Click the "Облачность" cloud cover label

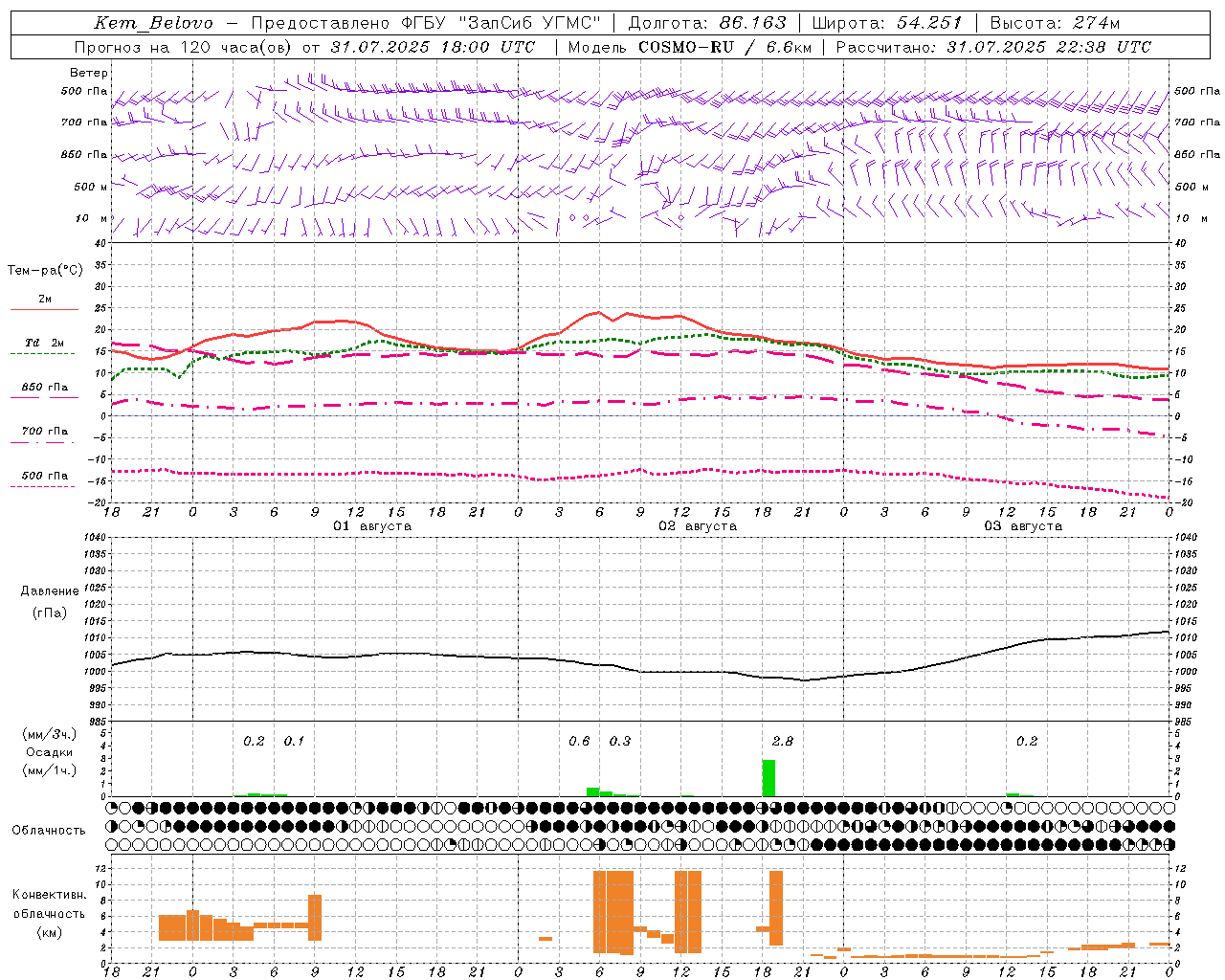point(49,830)
